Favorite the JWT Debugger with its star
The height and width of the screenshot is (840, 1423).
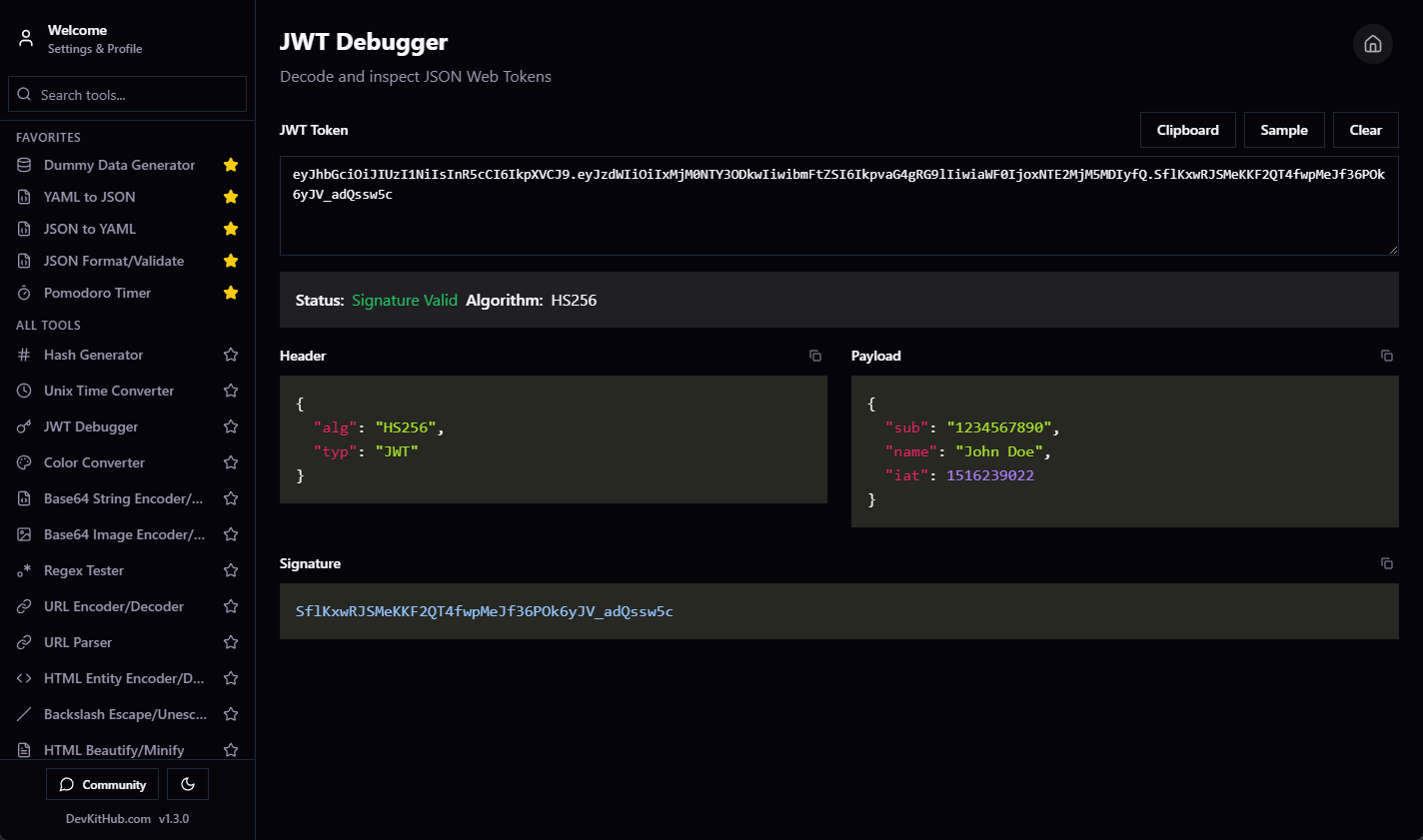coord(231,426)
